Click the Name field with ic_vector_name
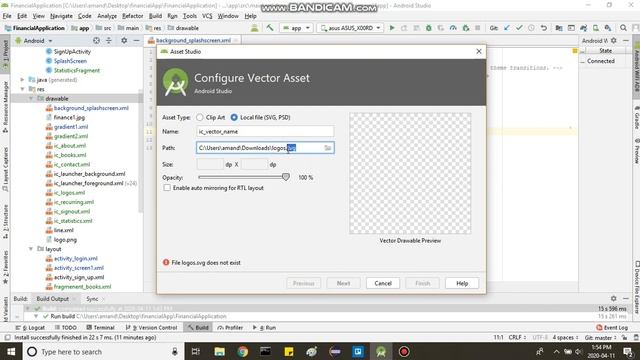 [265, 131]
